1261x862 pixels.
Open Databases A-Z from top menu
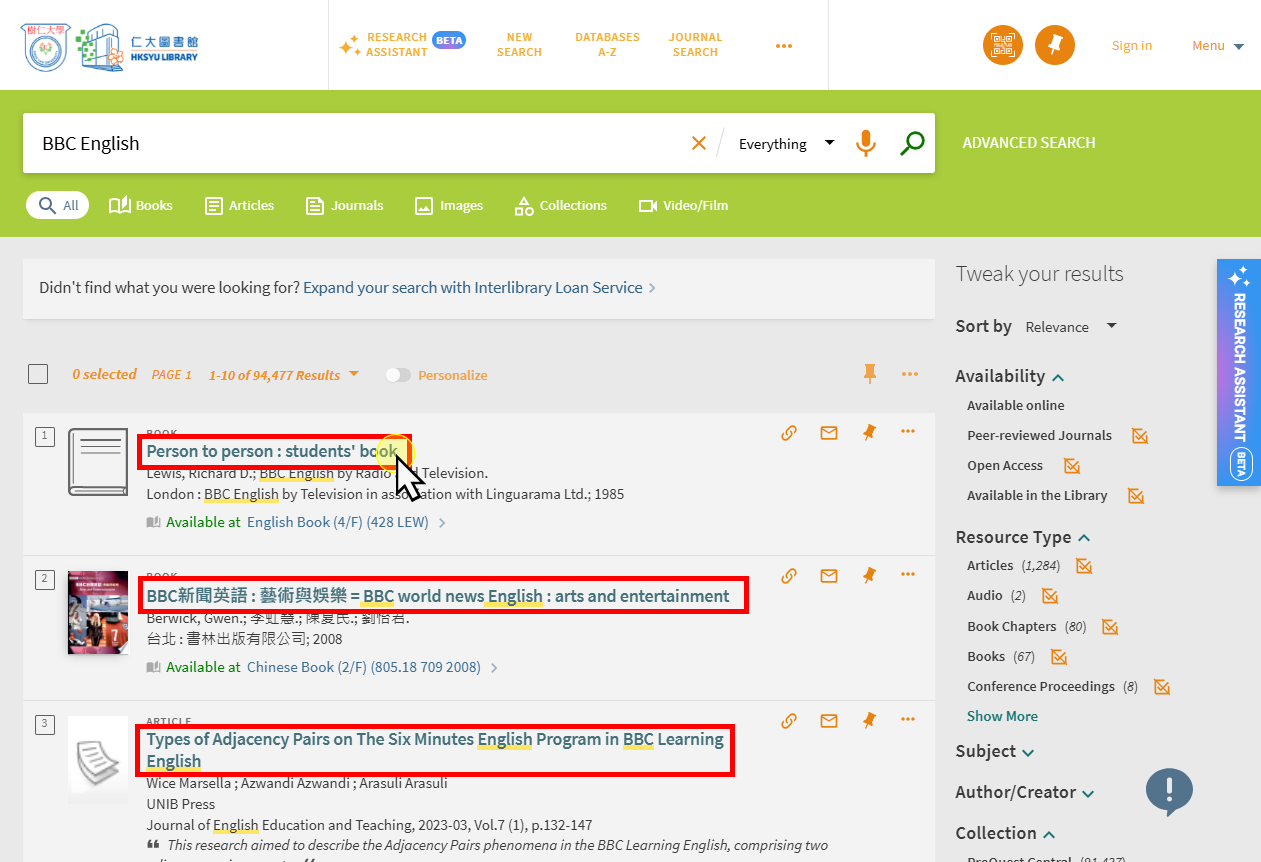tap(607, 45)
